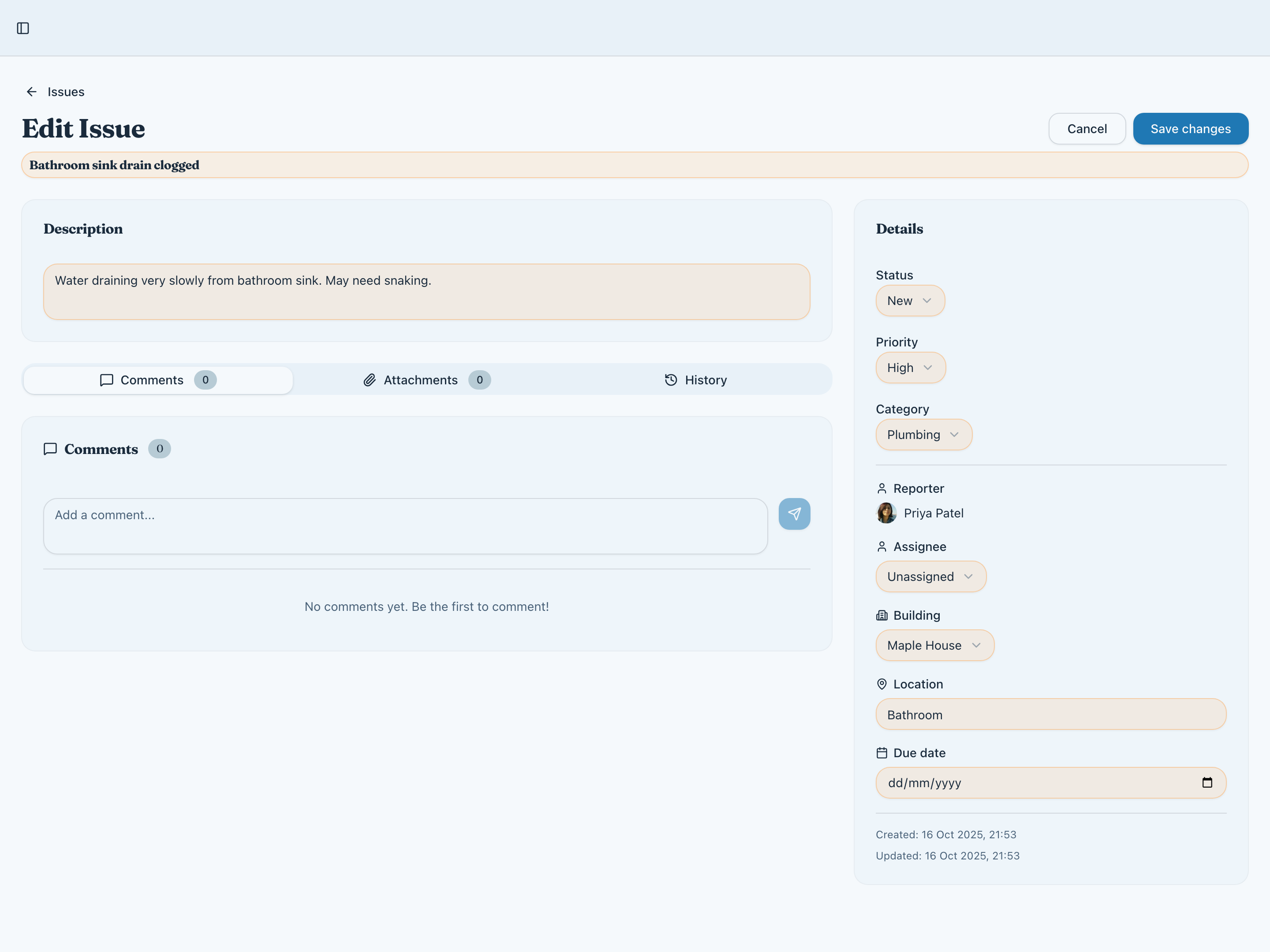The image size is (1270, 952).
Task: Open the Priority dropdown showing High
Action: click(x=911, y=368)
